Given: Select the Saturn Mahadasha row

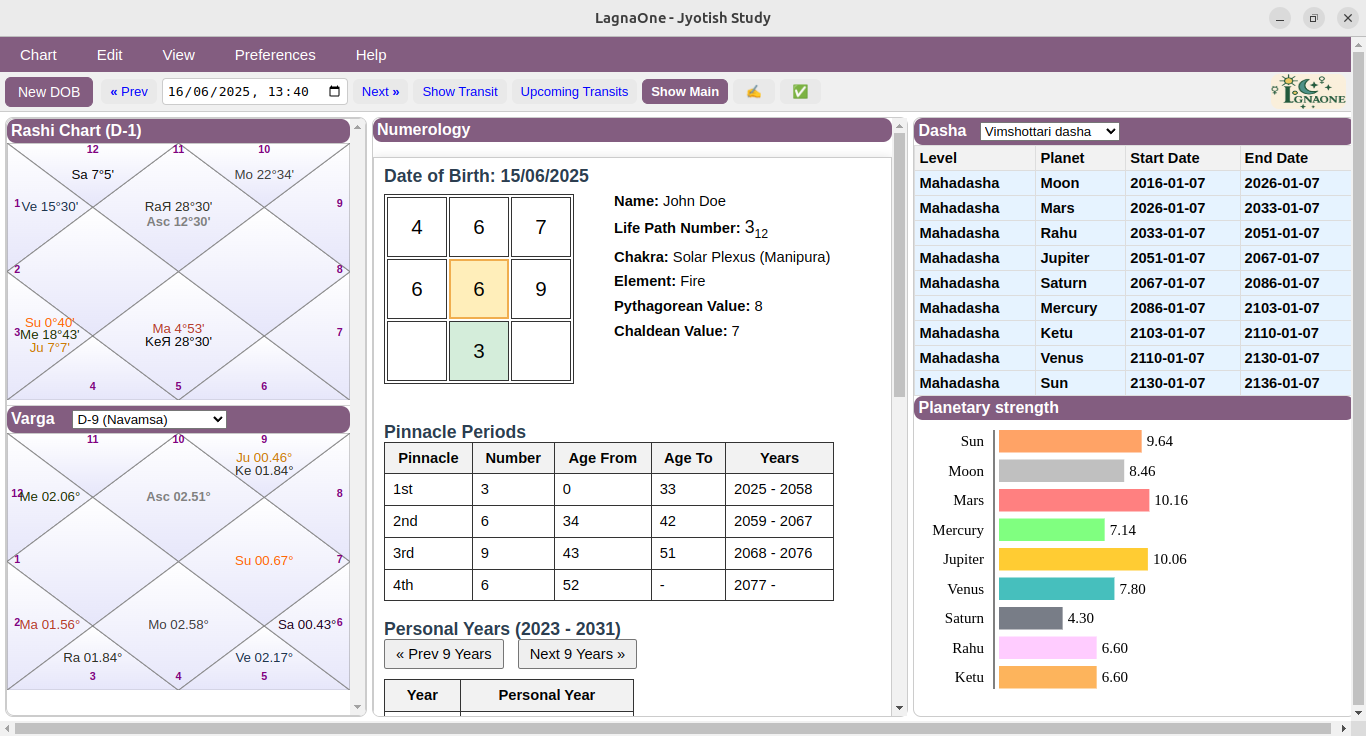Looking at the screenshot, I should [1133, 283].
